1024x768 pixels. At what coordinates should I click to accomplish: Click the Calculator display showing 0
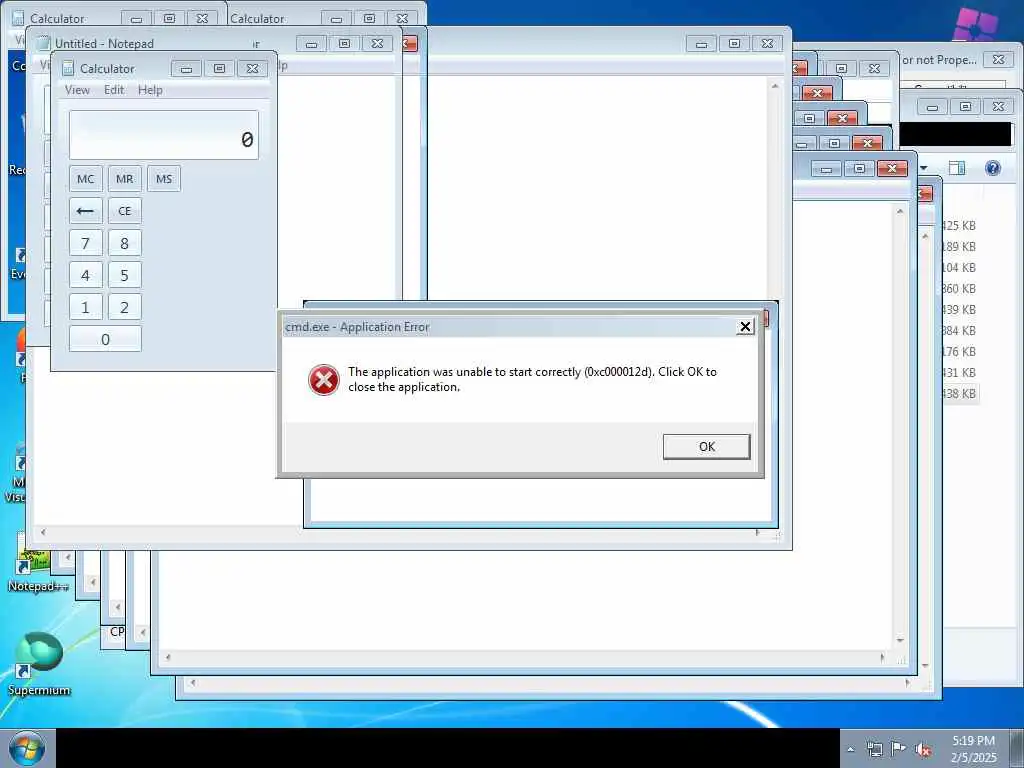click(x=164, y=135)
